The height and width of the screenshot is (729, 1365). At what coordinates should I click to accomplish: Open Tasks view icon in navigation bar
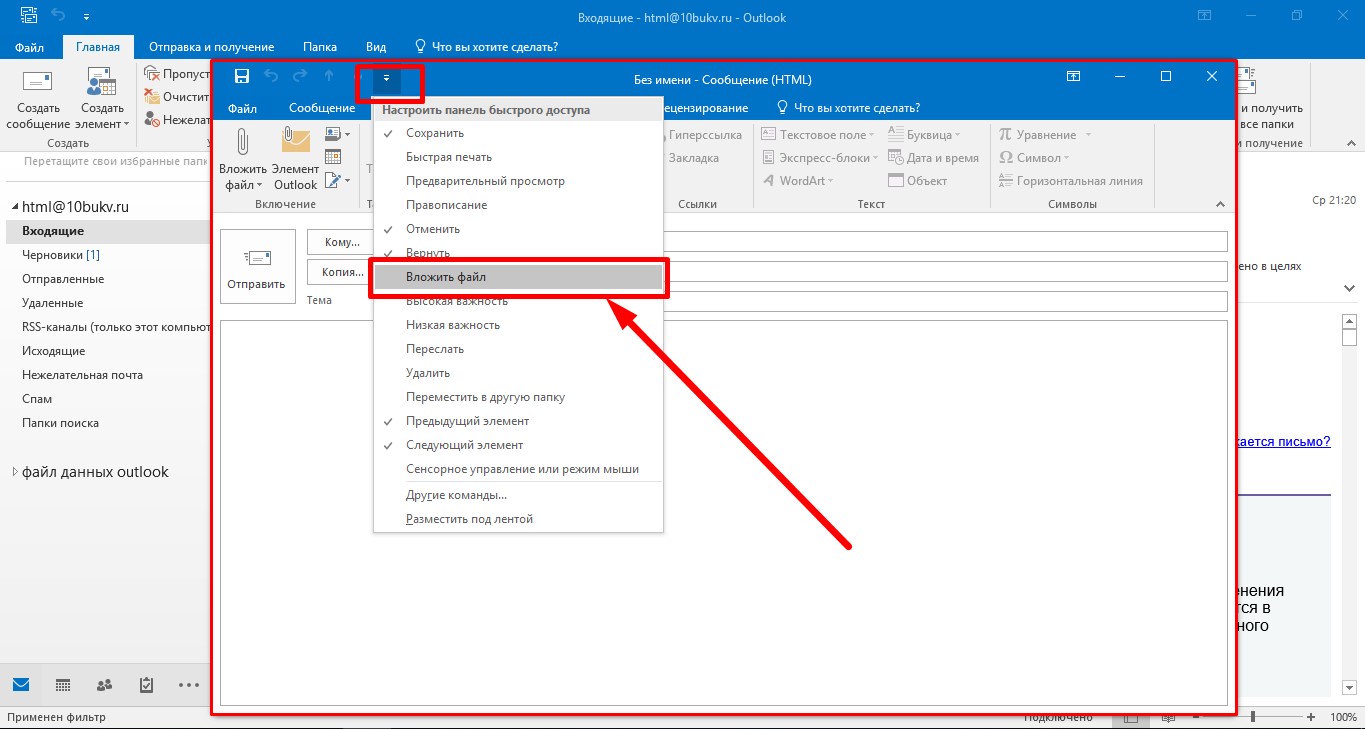coord(146,685)
